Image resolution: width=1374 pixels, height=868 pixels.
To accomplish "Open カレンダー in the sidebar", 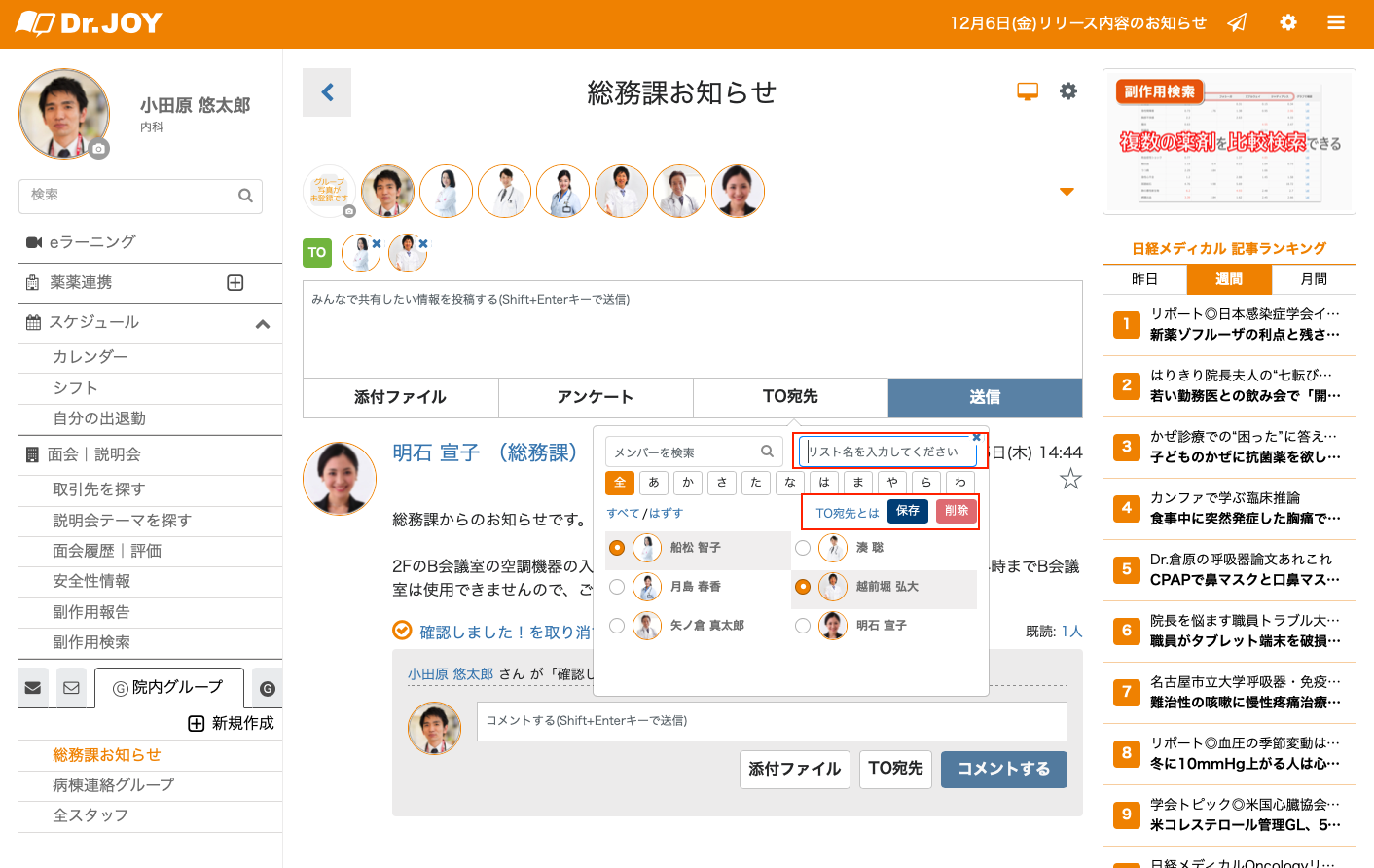I will pos(90,357).
